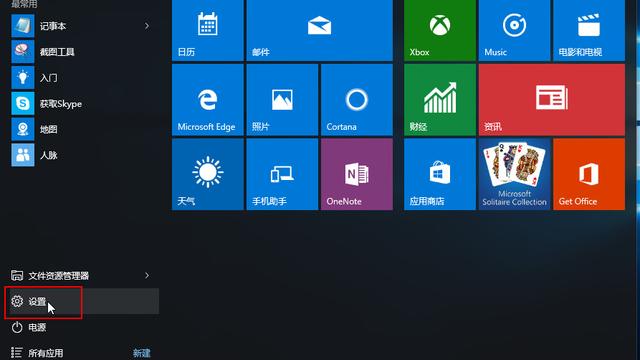This screenshot has width=640, height=360.
Task: Expand the Notepad jump list arrow
Action: pyautogui.click(x=147, y=26)
